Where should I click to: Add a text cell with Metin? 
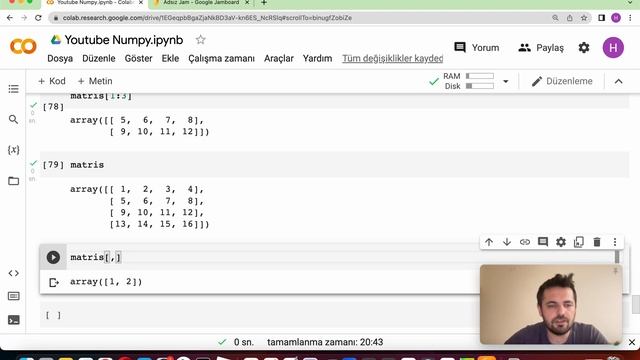pos(95,81)
